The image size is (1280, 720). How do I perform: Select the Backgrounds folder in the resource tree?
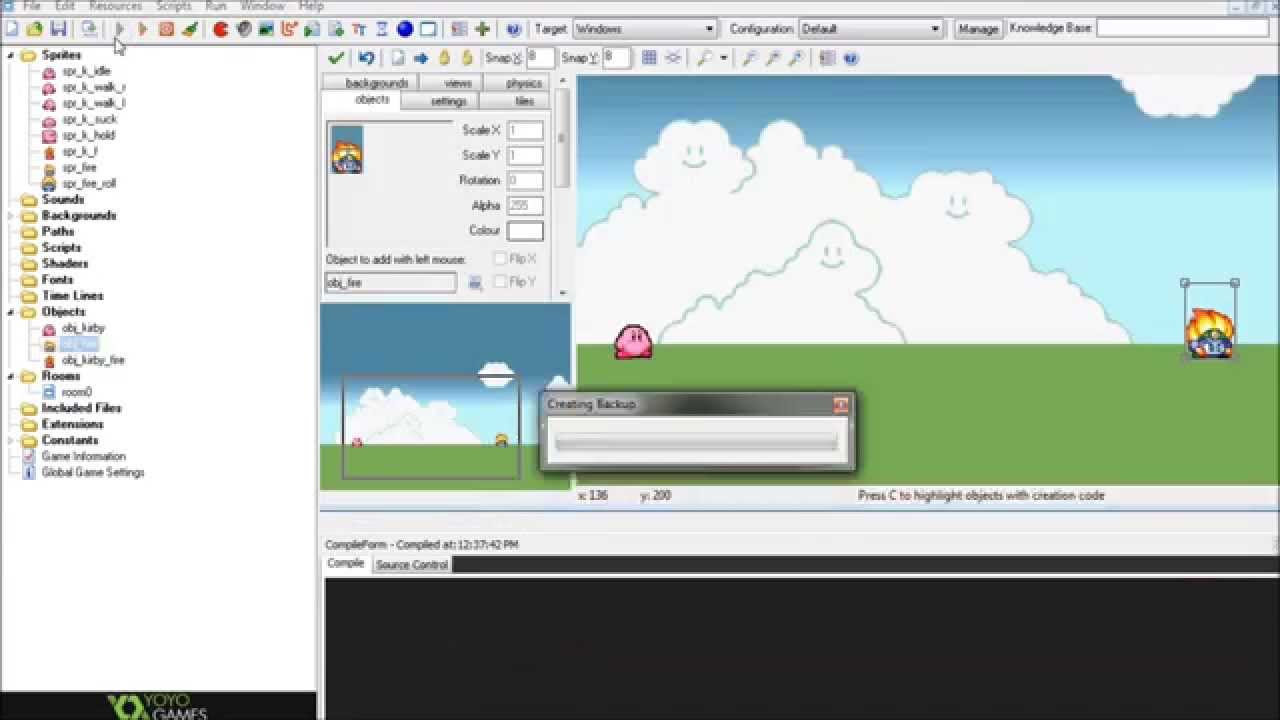coord(78,215)
